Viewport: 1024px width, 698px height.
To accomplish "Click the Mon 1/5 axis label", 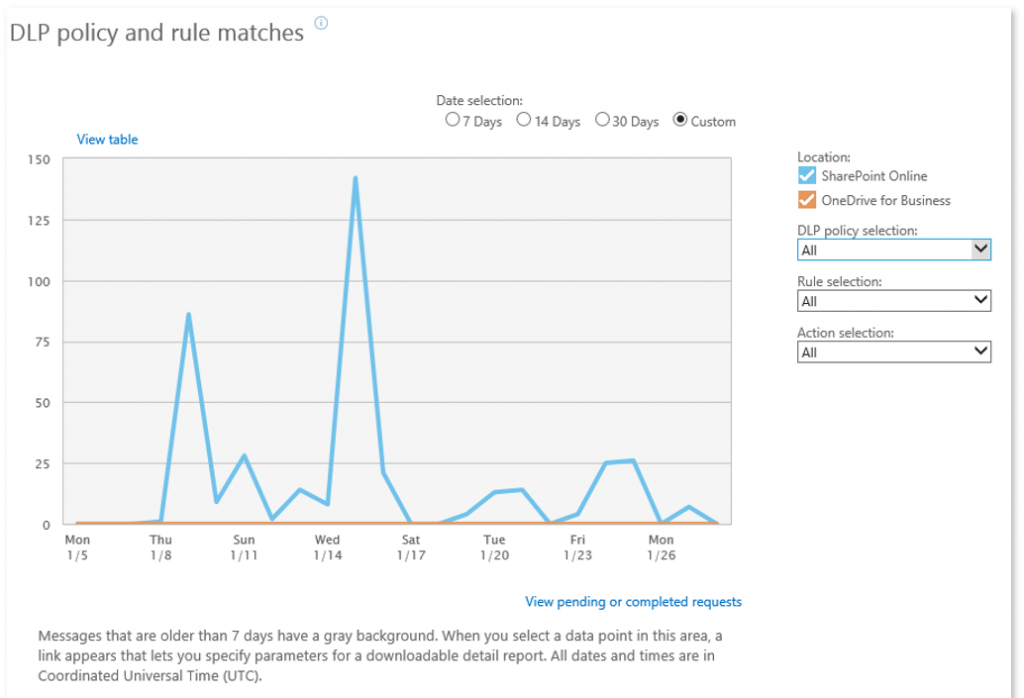I will pos(77,547).
